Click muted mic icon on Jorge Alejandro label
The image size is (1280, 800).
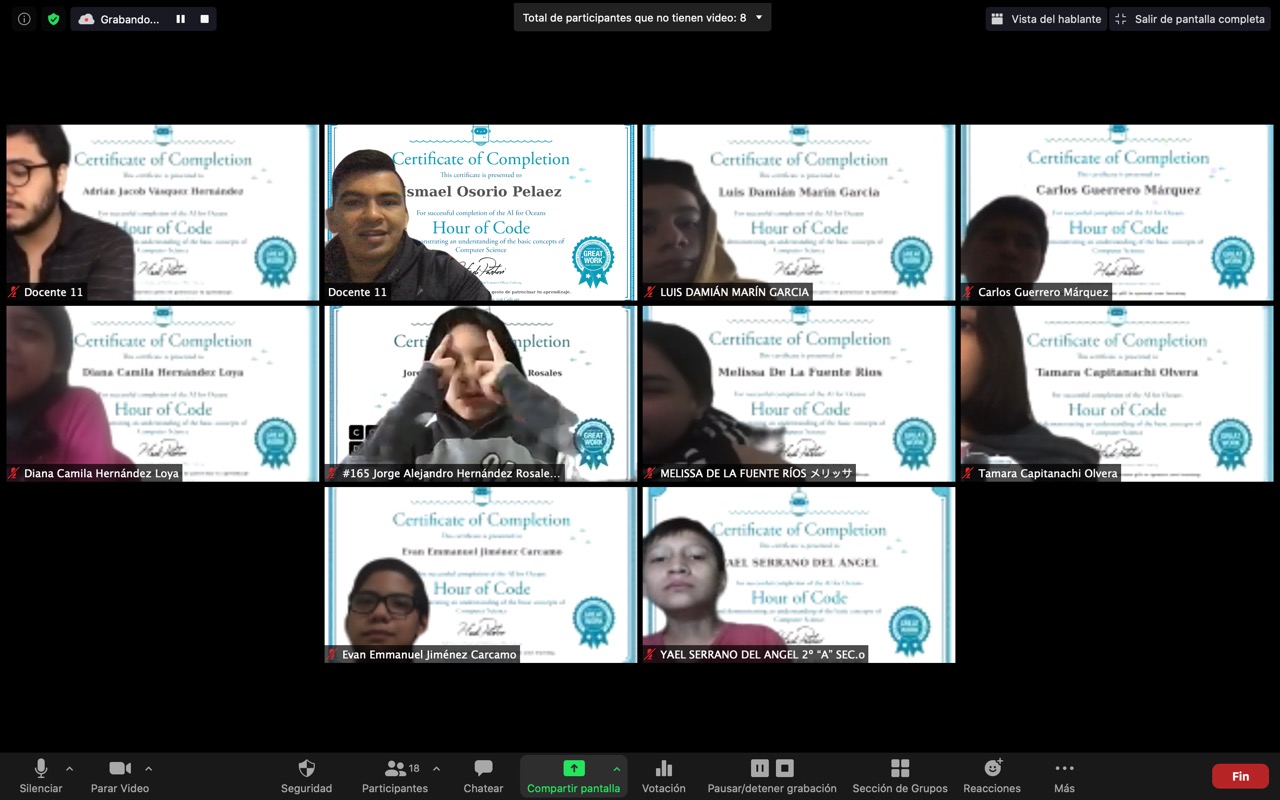[x=332, y=473]
